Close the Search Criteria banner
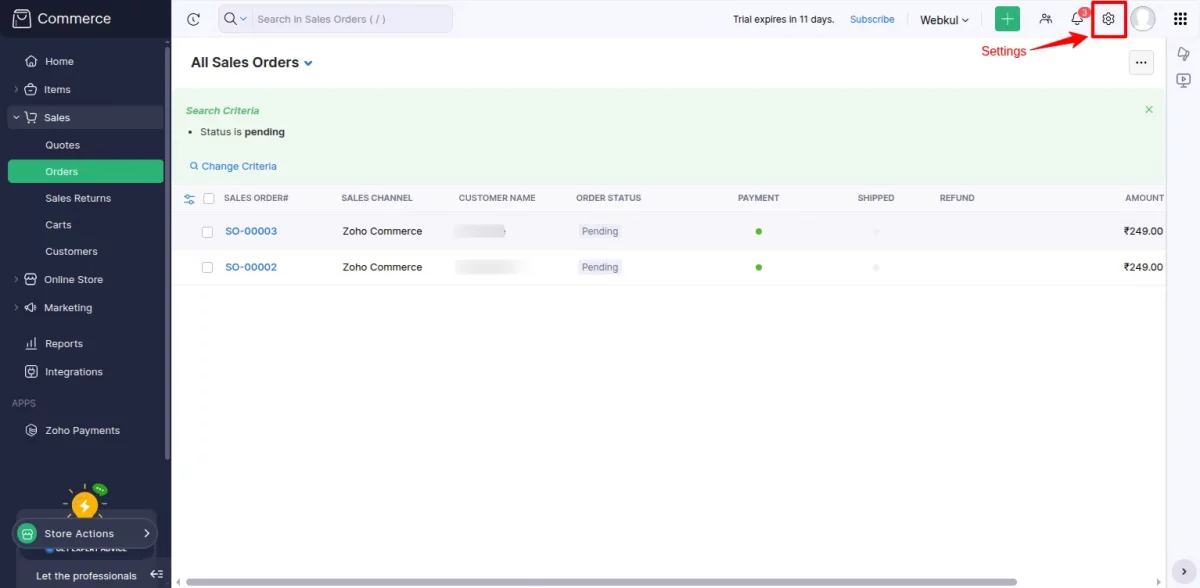Viewport: 1200px width, 588px height. tap(1149, 109)
